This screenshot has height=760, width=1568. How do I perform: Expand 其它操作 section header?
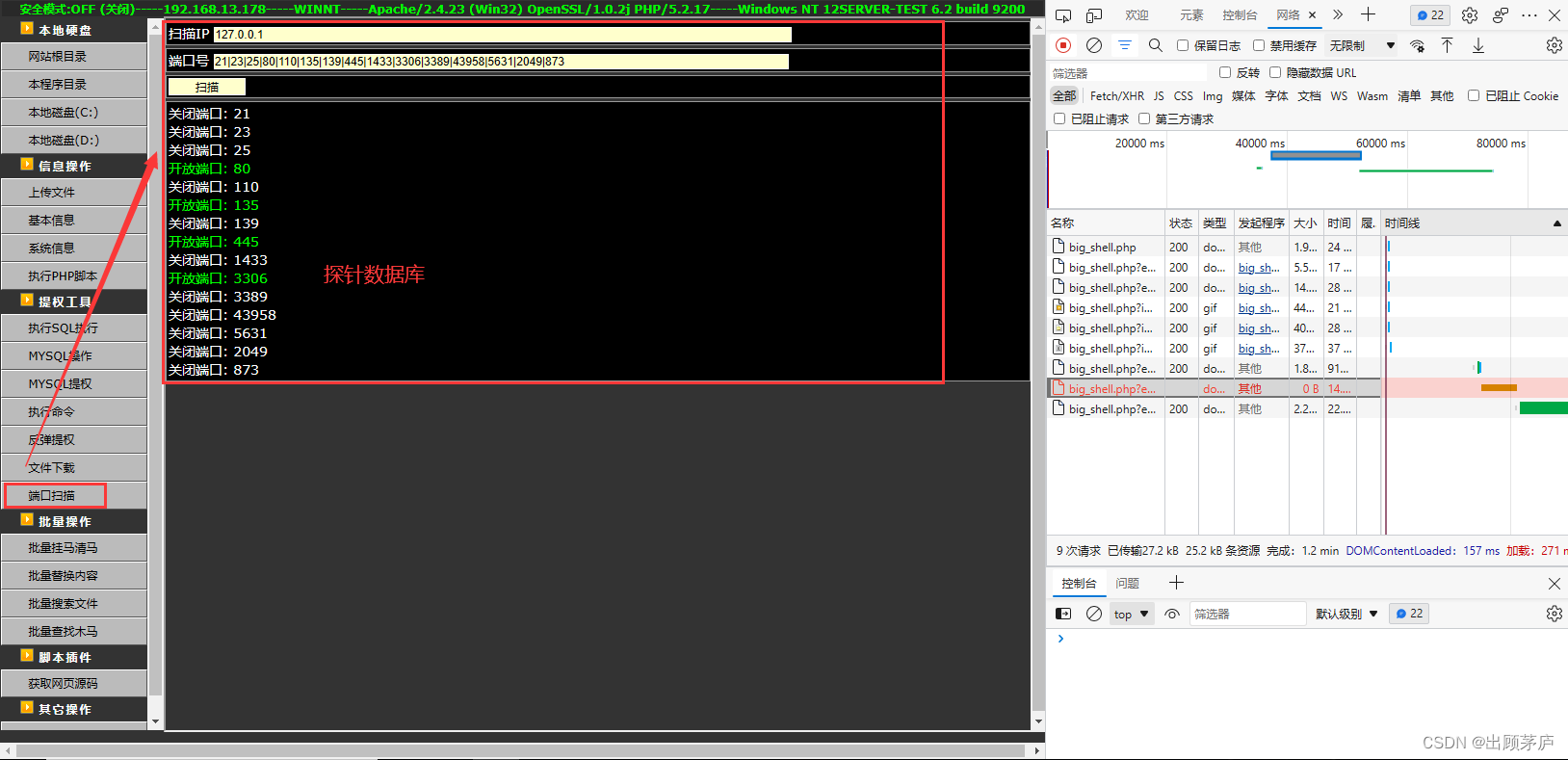coord(73,709)
